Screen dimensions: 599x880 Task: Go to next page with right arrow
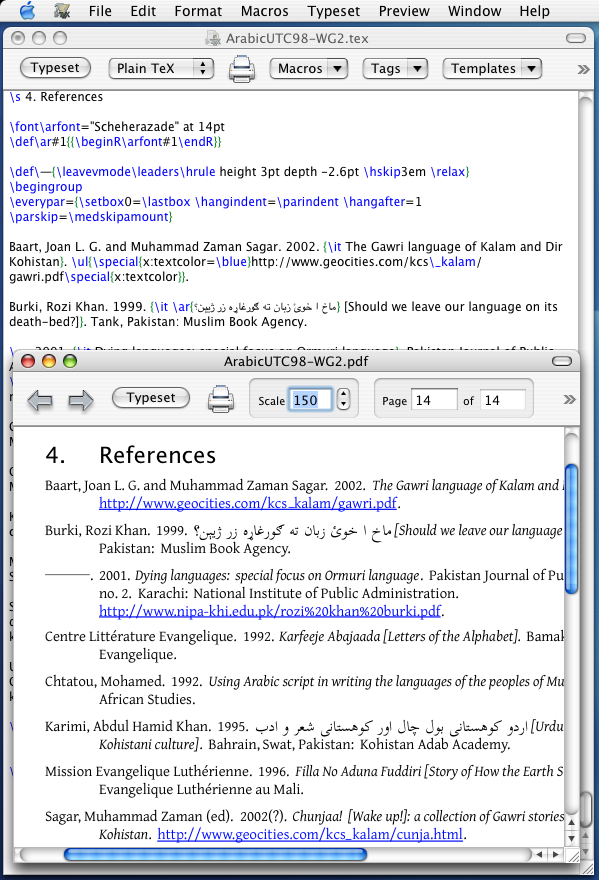(80, 401)
